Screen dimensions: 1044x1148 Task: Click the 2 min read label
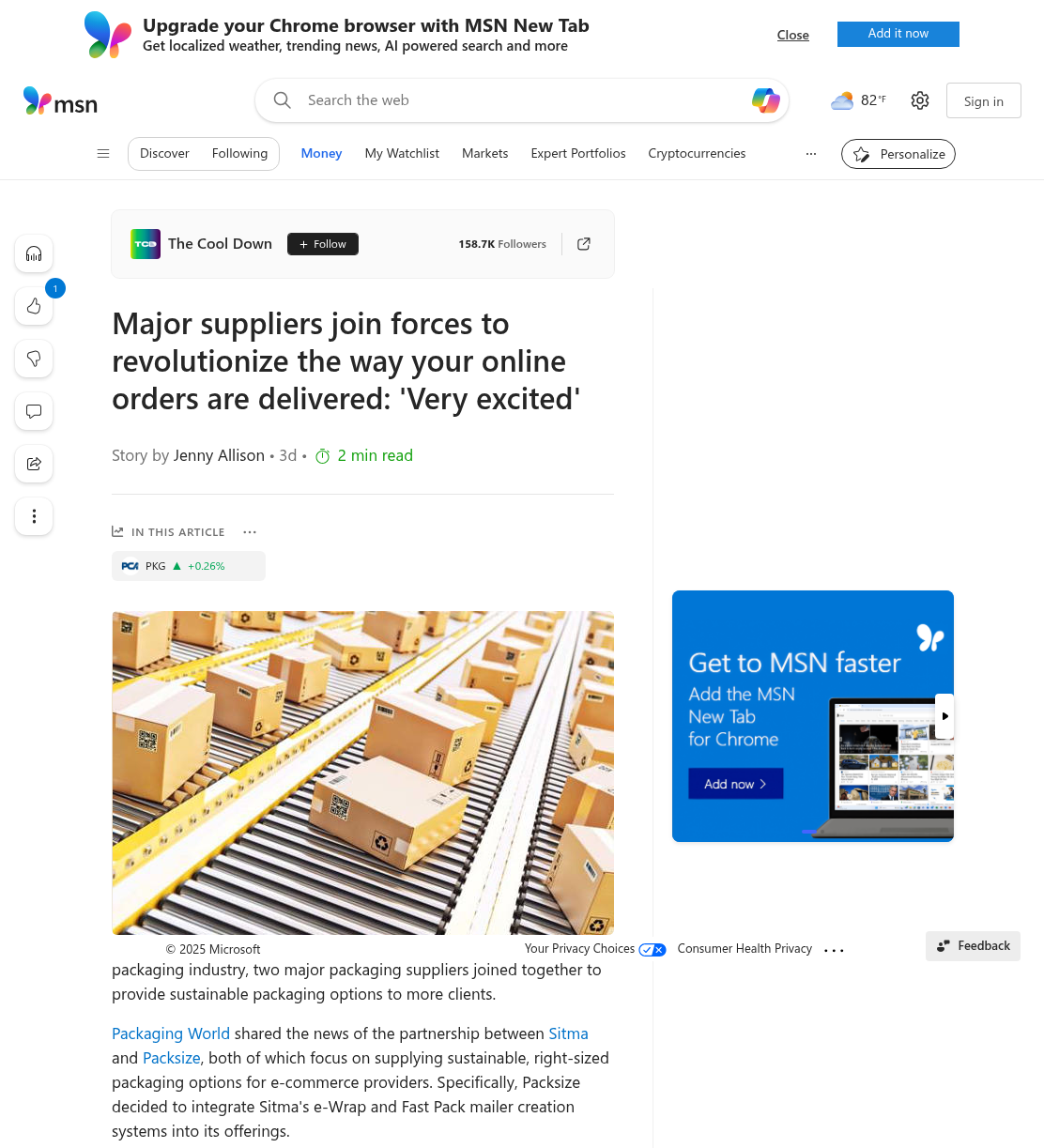click(x=376, y=455)
